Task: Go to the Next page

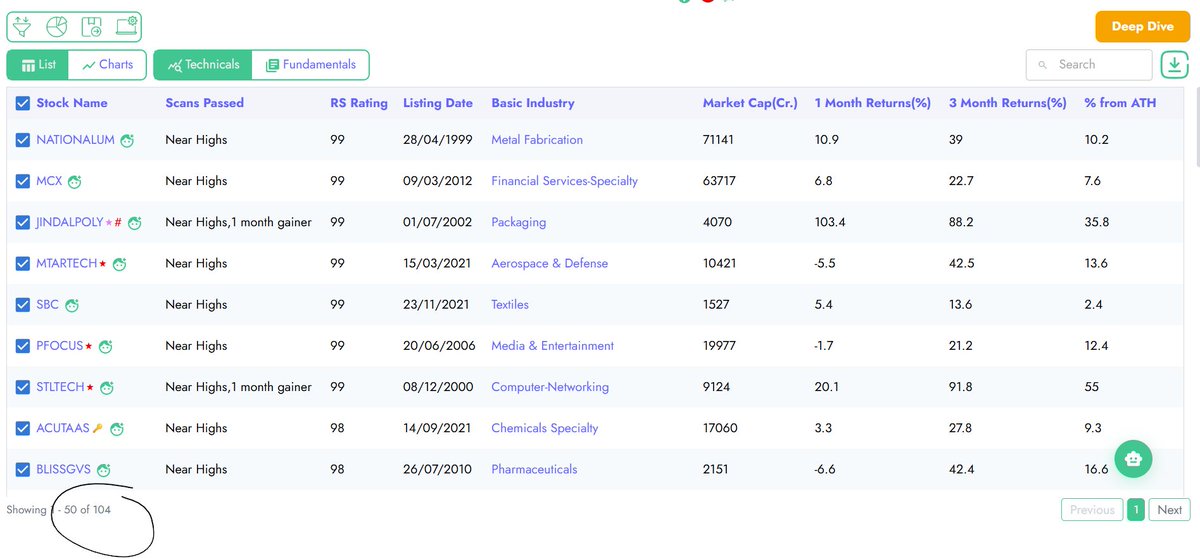Action: click(1170, 510)
